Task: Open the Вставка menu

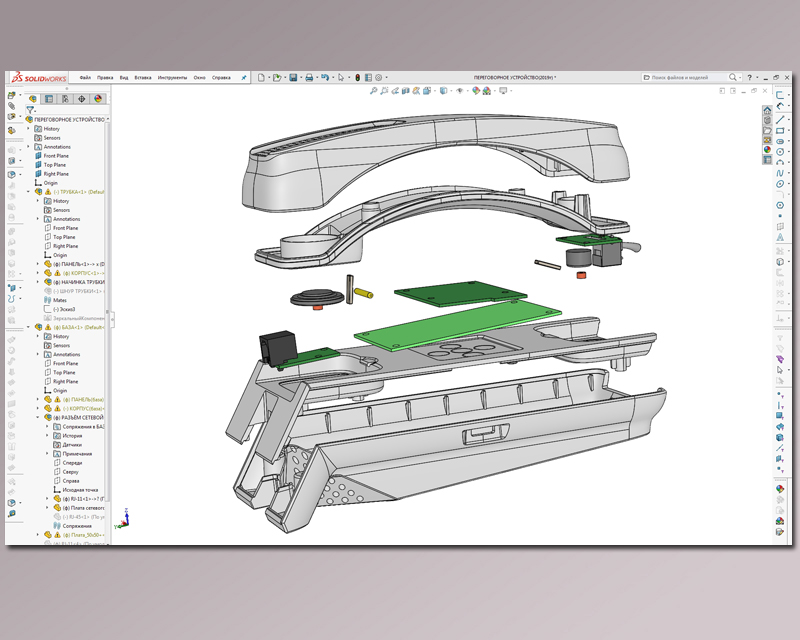Action: [x=143, y=77]
